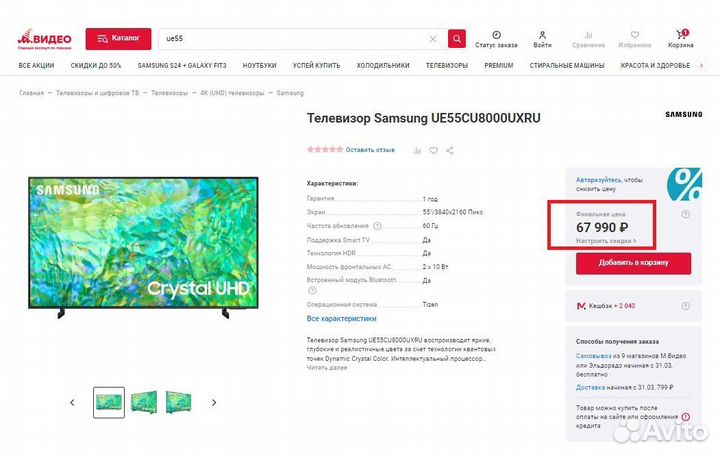Screen dimensions: 720x456
Task: Expand navigation menu with right chevron
Action: pyautogui.click(x=701, y=66)
